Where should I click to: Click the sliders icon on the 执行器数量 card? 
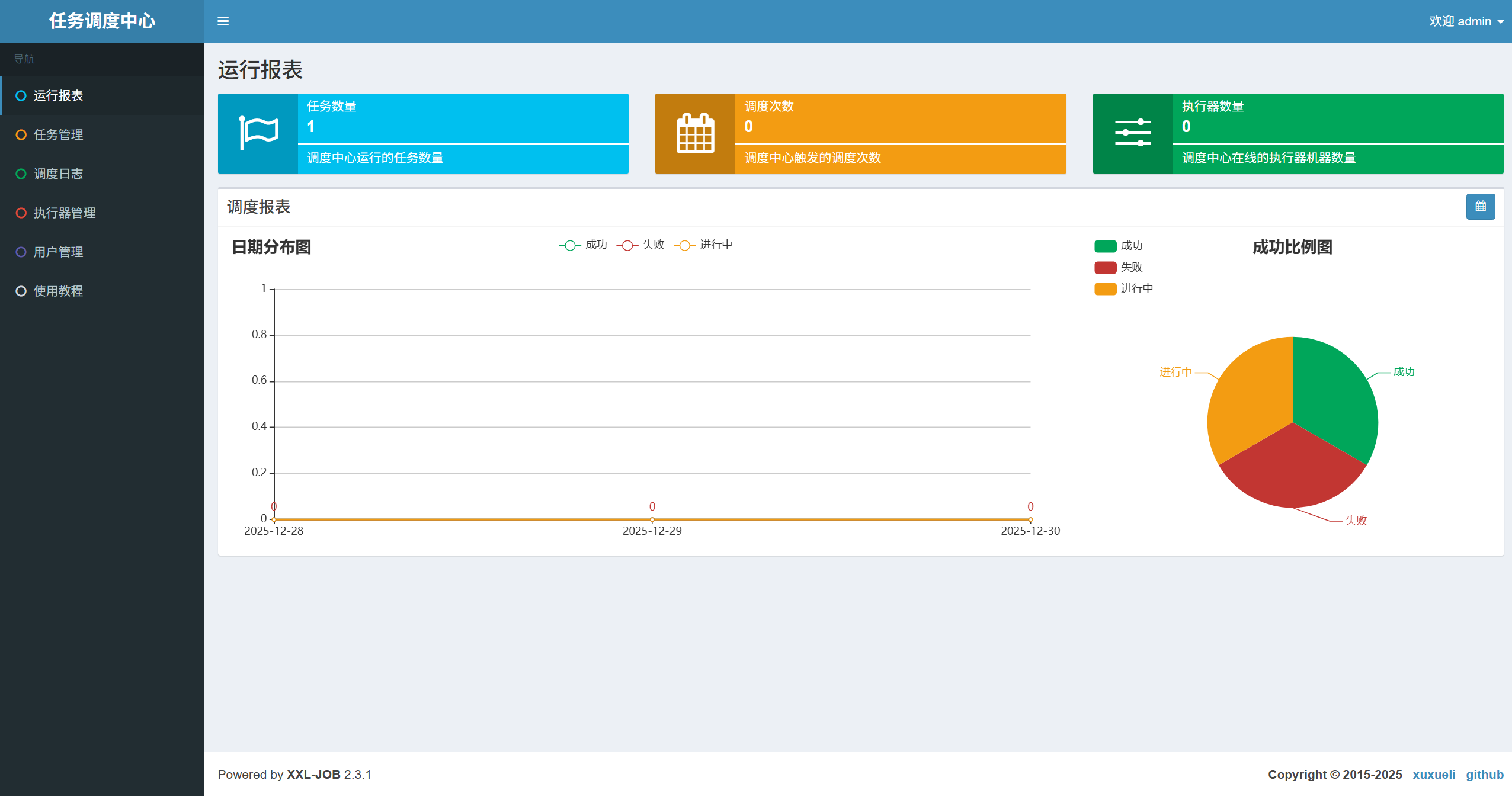(1132, 133)
